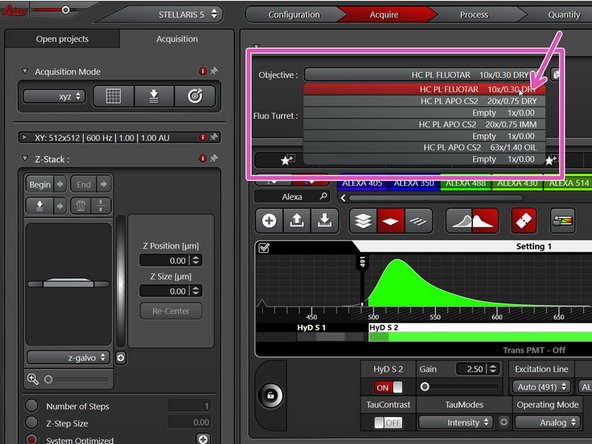Click the circular icon next to TauModes
592x444 pixels.
tap(504, 422)
